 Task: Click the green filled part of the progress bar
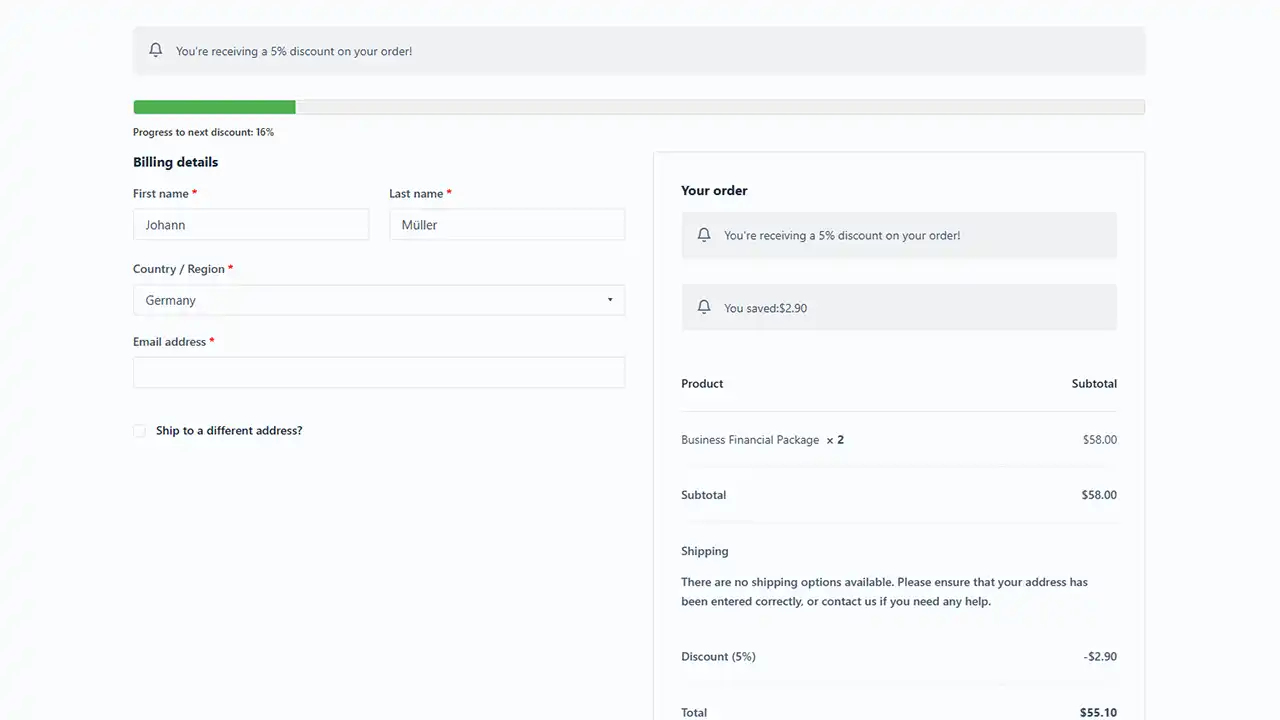tap(214, 107)
